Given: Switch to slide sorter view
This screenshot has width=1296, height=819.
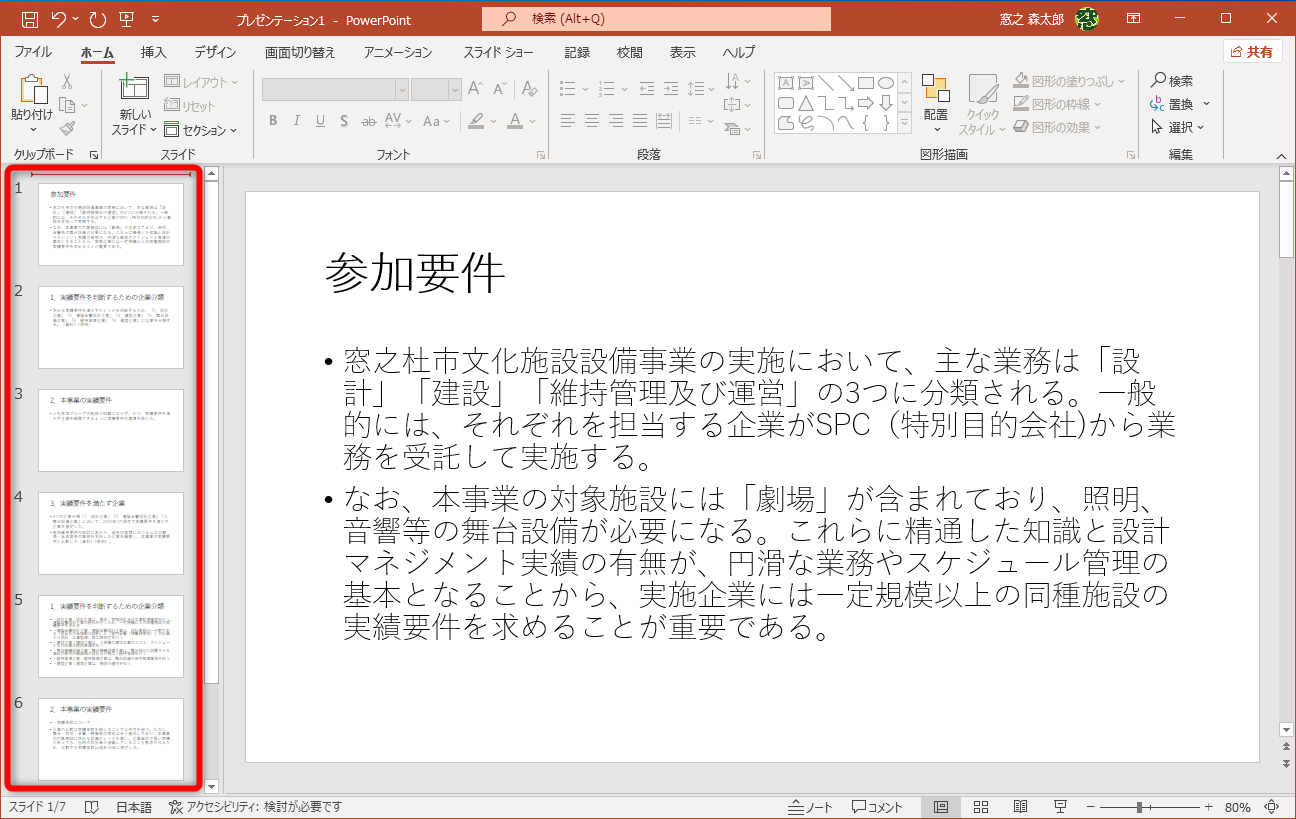Looking at the screenshot, I should click(981, 807).
